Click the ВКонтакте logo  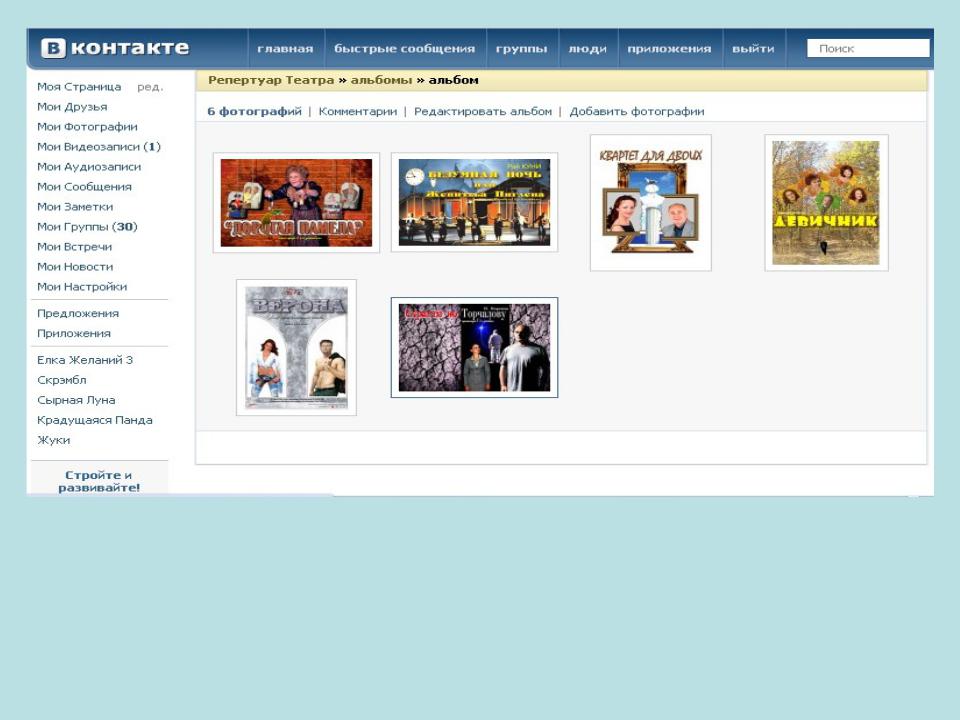(x=114, y=48)
